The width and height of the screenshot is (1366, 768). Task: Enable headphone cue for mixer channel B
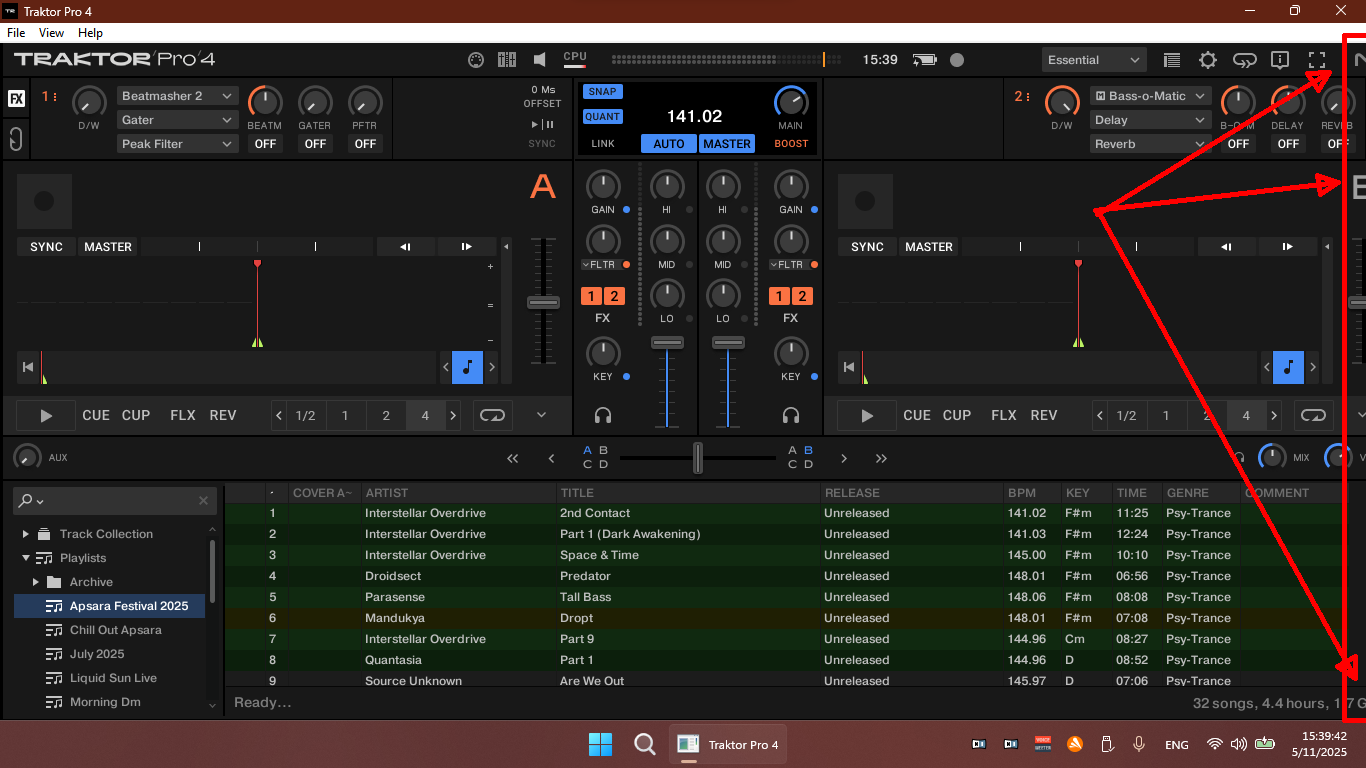tap(791, 415)
